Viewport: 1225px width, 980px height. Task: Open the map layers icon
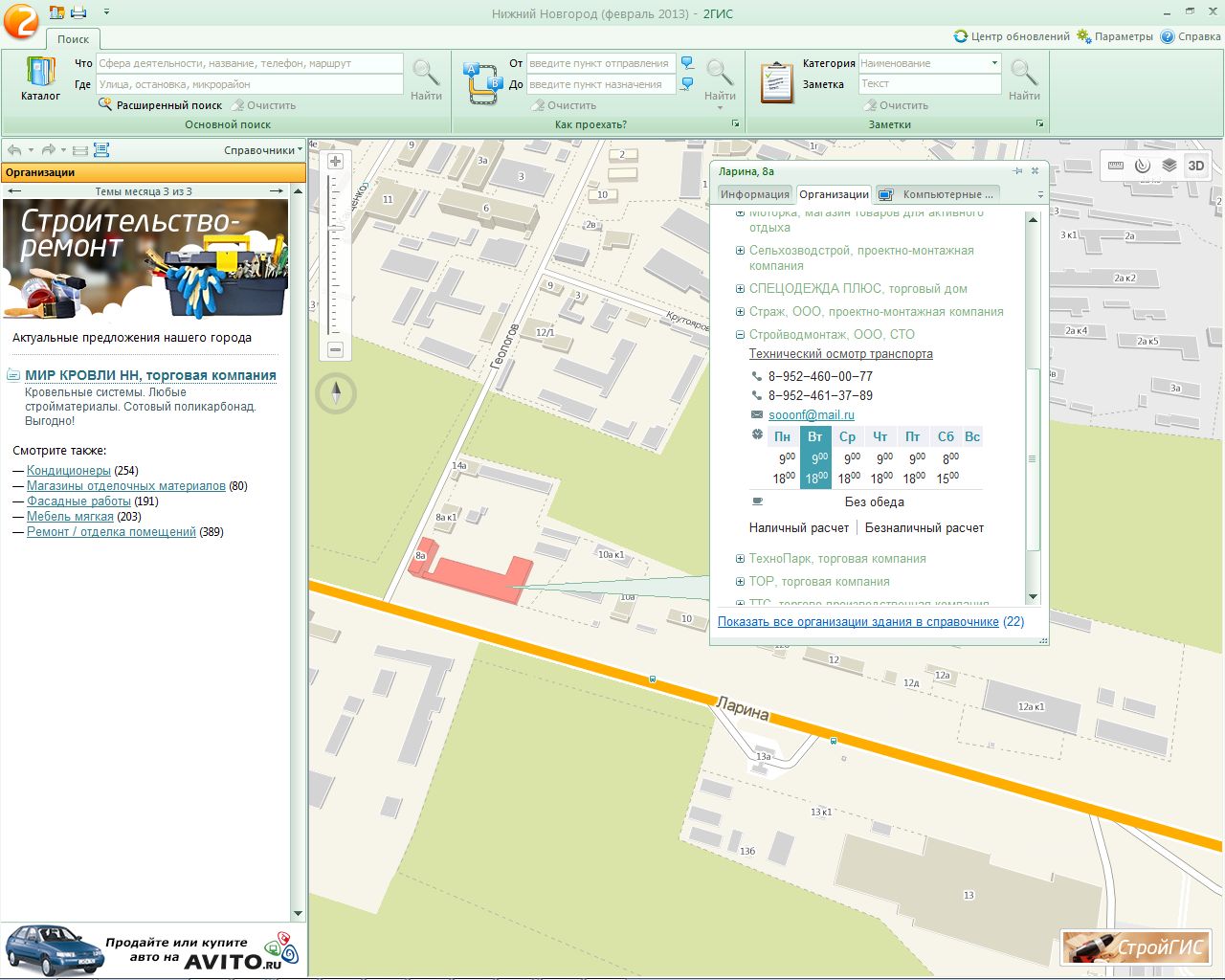pyautogui.click(x=1169, y=166)
